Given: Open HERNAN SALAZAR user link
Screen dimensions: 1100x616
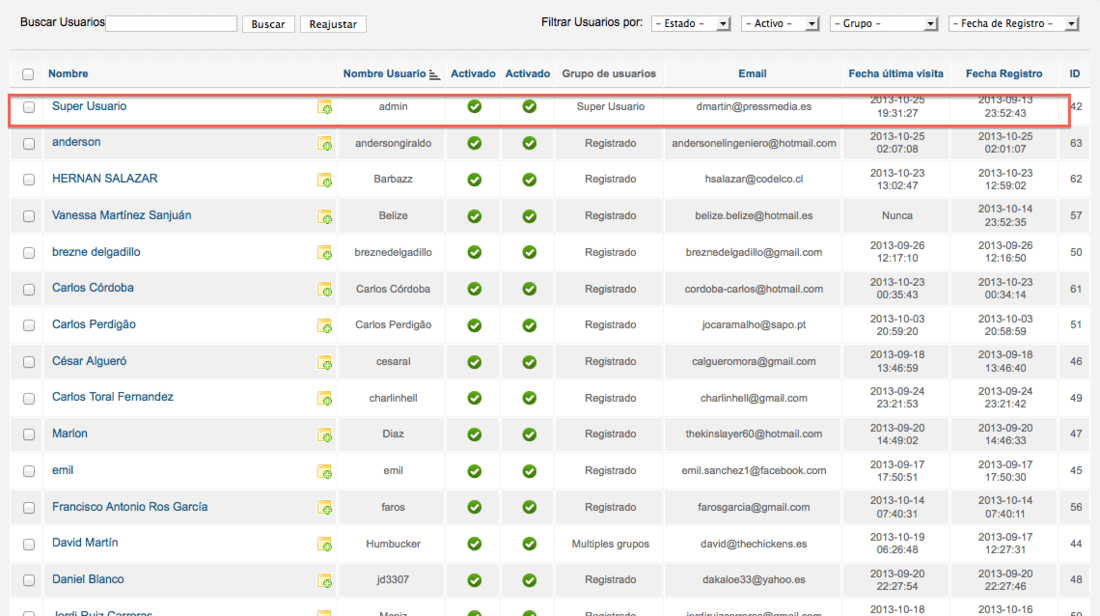Looking at the screenshot, I should (x=105, y=178).
